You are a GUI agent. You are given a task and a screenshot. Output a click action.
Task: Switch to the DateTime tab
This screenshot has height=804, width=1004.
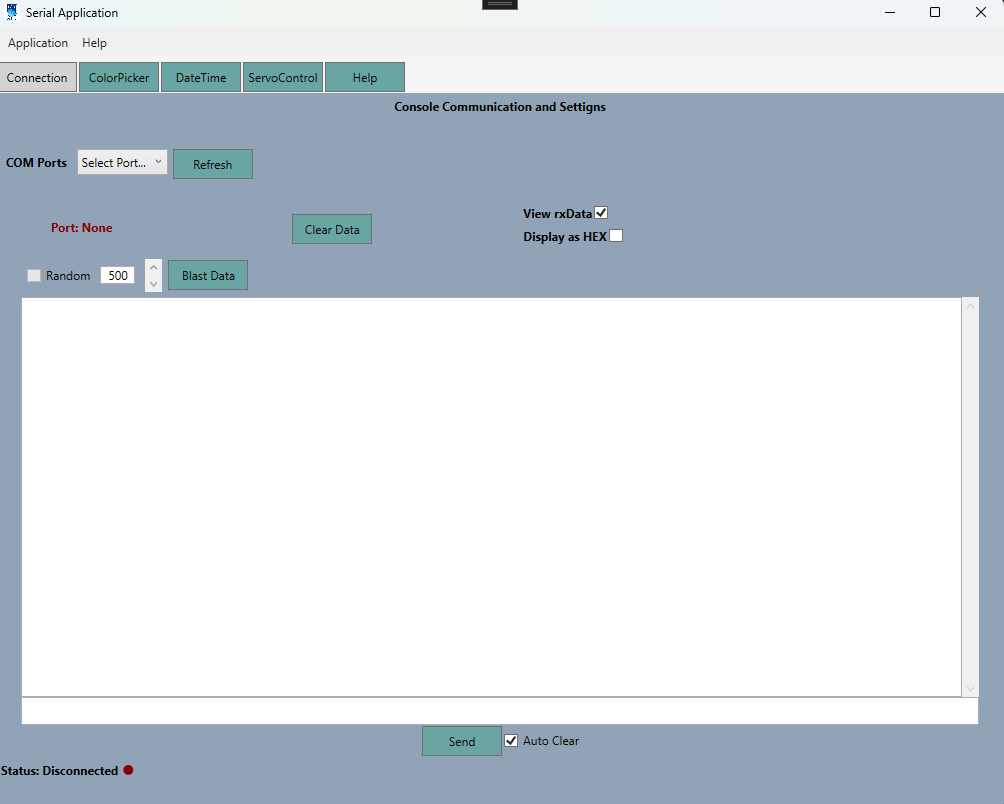(201, 78)
